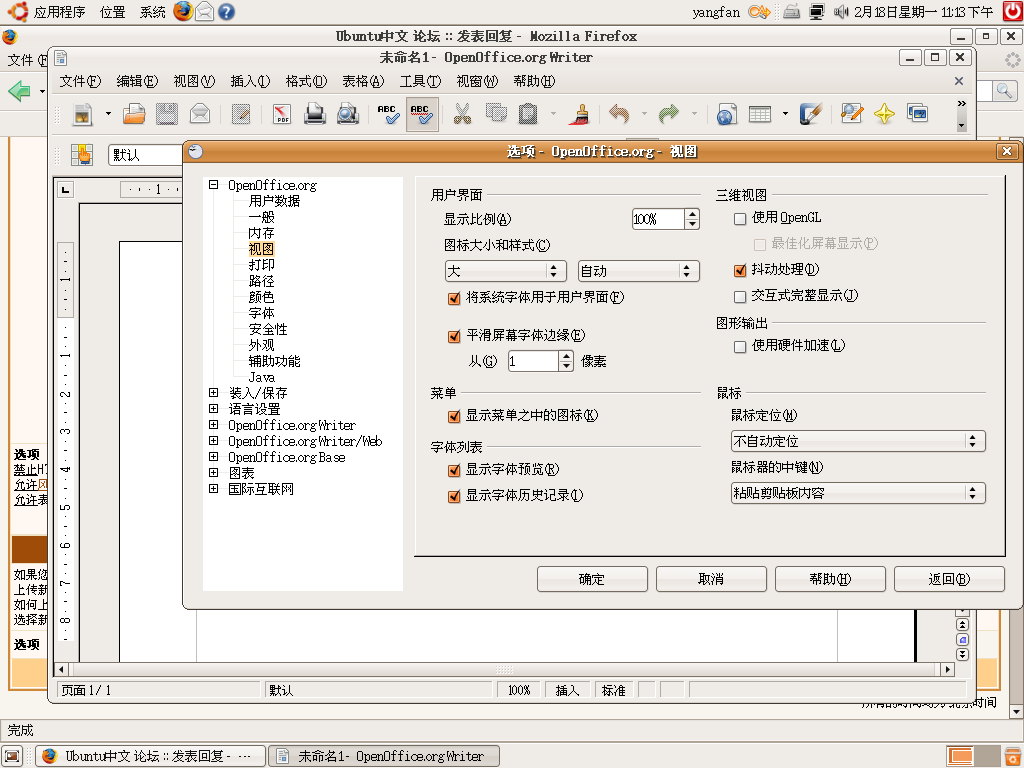1024x768 pixels.
Task: Click the Navigator star icon
Action: point(884,114)
